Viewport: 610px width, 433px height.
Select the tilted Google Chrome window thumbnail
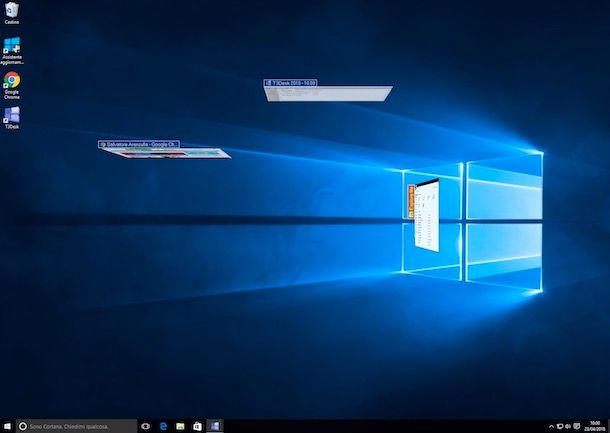[x=165, y=153]
